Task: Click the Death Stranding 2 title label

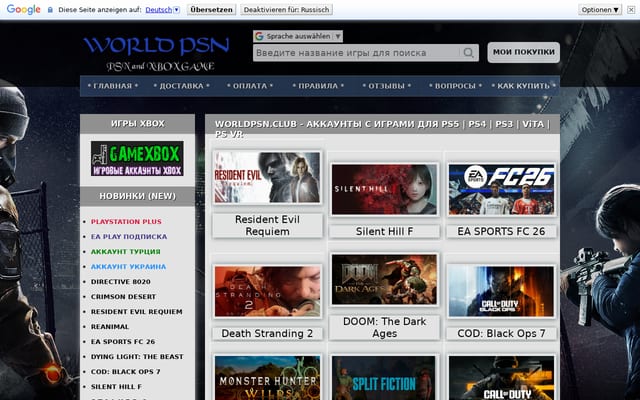Action: 267,333
